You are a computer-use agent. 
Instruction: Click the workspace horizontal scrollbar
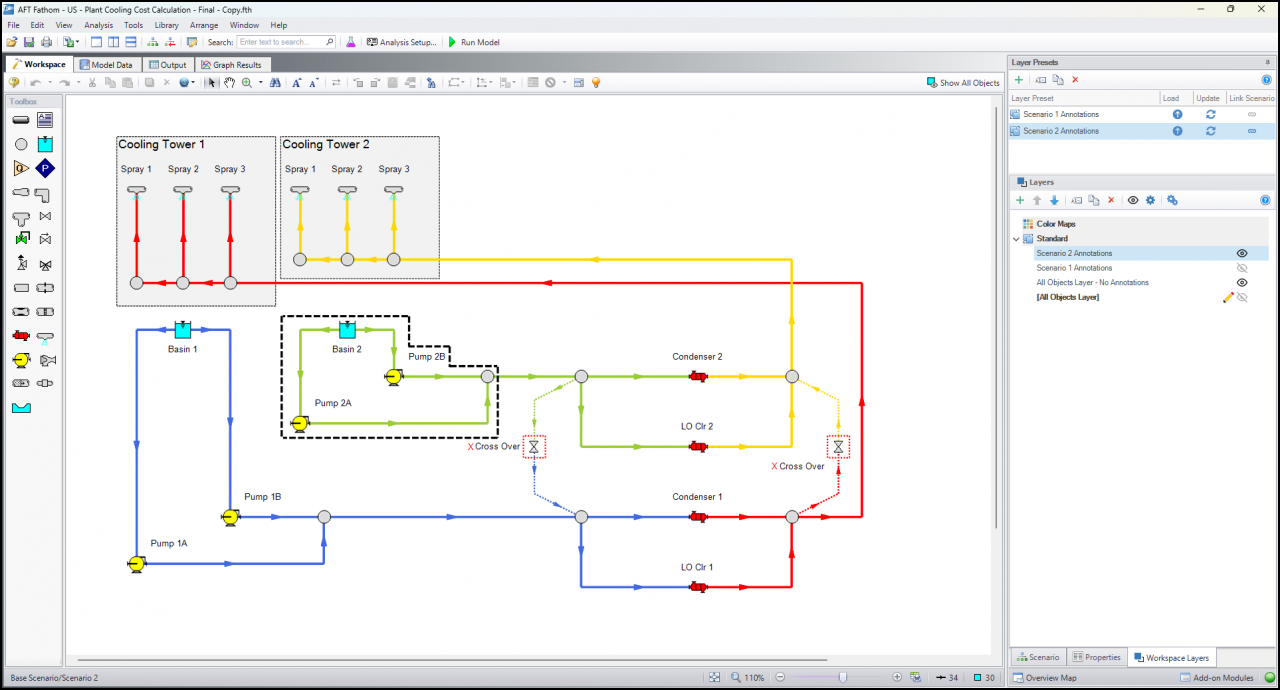click(x=452, y=660)
